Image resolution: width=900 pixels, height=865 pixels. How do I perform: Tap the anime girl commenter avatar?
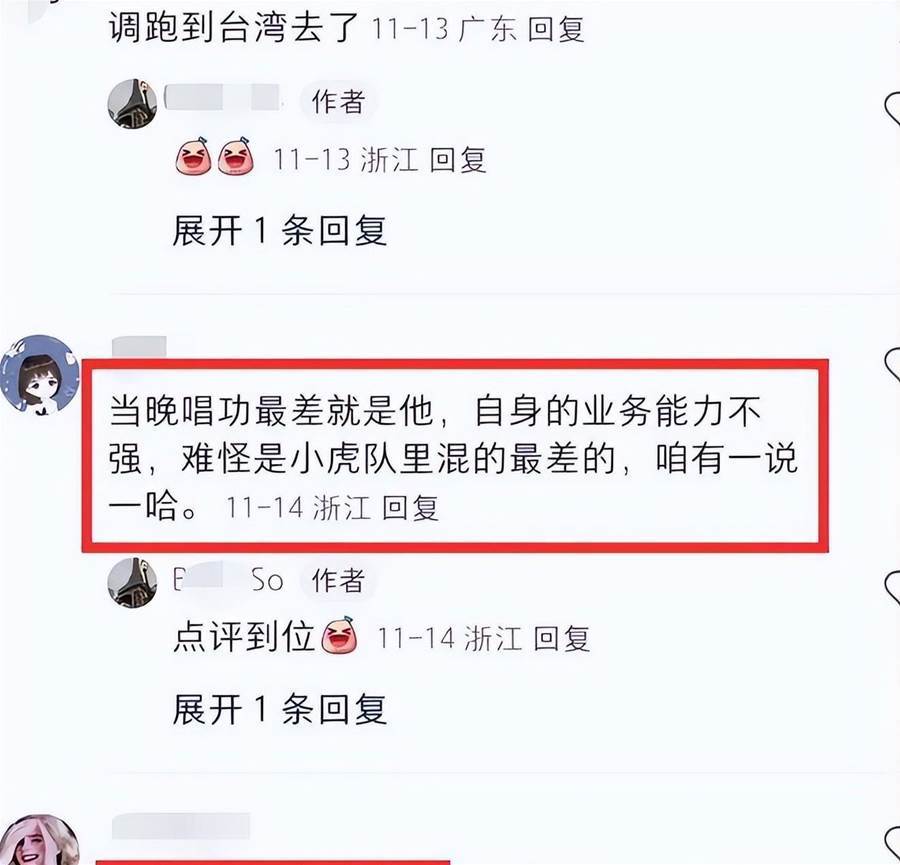click(x=40, y=375)
